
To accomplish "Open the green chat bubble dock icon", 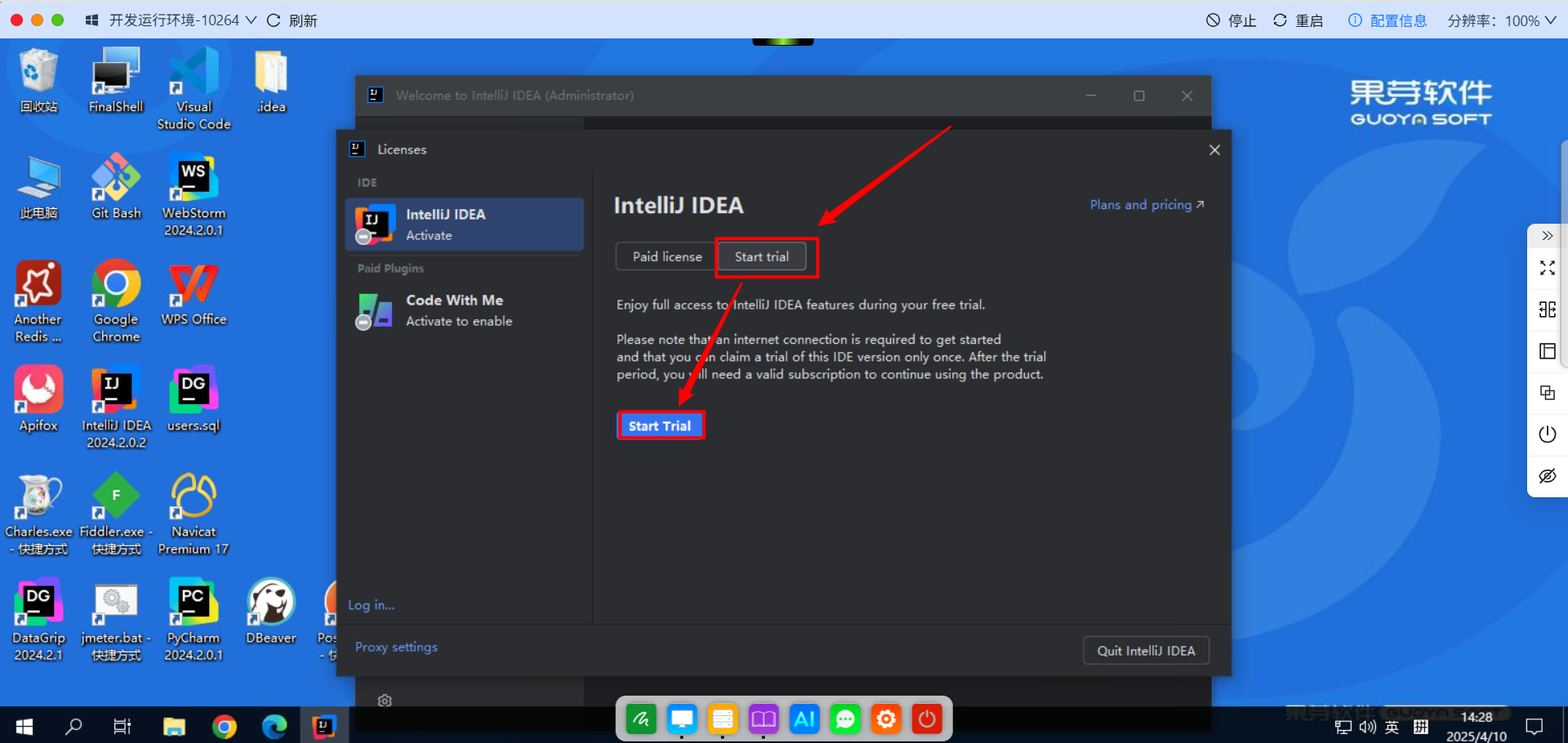I will 845,719.
